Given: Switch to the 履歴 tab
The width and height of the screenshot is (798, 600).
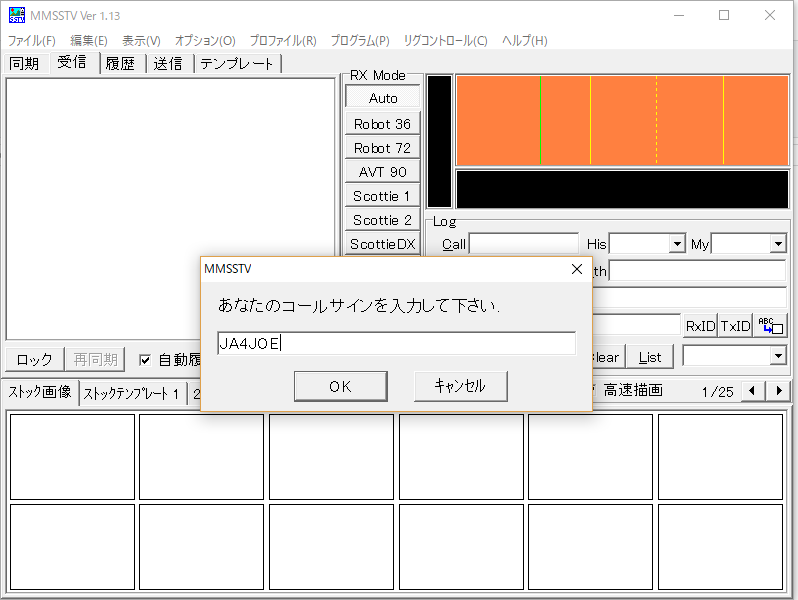Looking at the screenshot, I should pos(121,64).
